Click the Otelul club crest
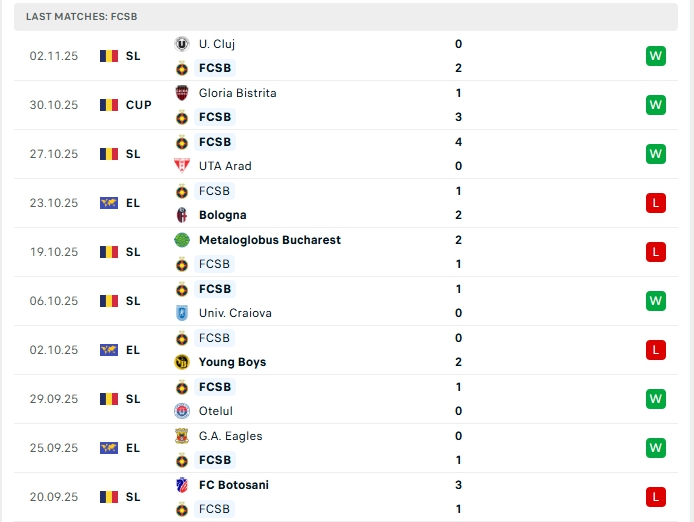Viewport: 694px width, 522px height. [182, 411]
